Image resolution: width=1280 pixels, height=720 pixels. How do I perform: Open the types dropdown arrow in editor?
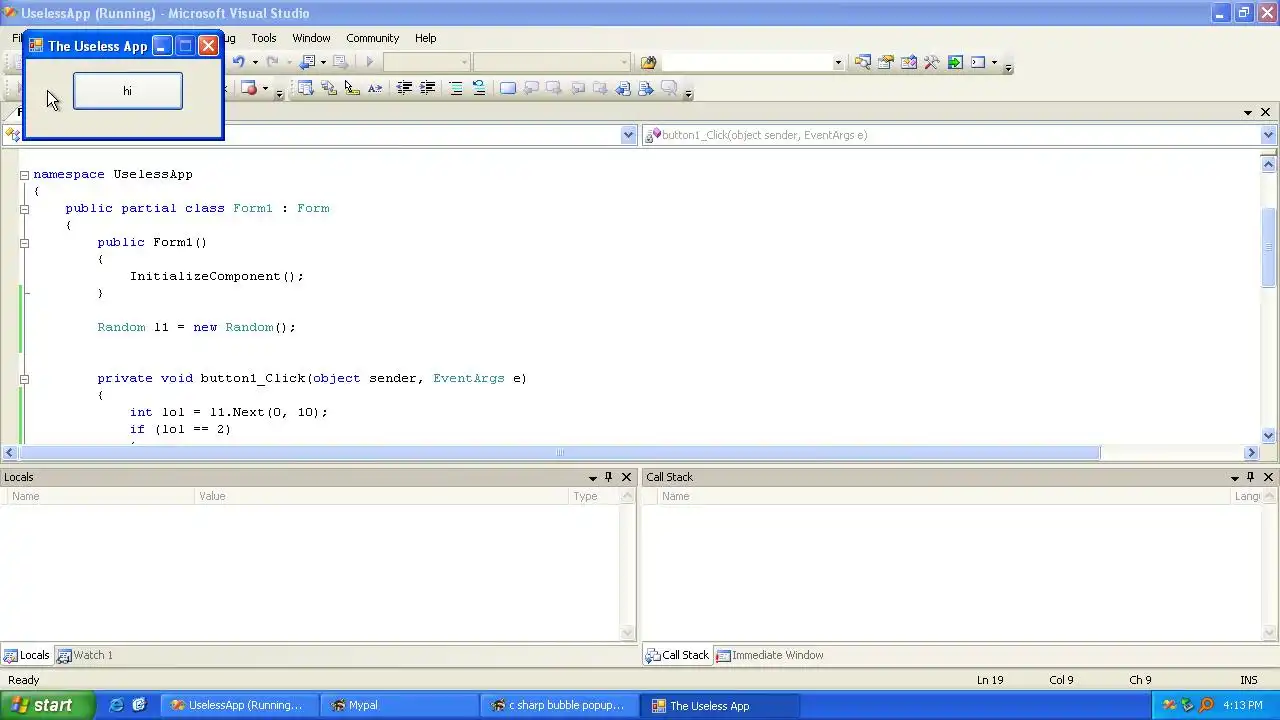pos(628,135)
